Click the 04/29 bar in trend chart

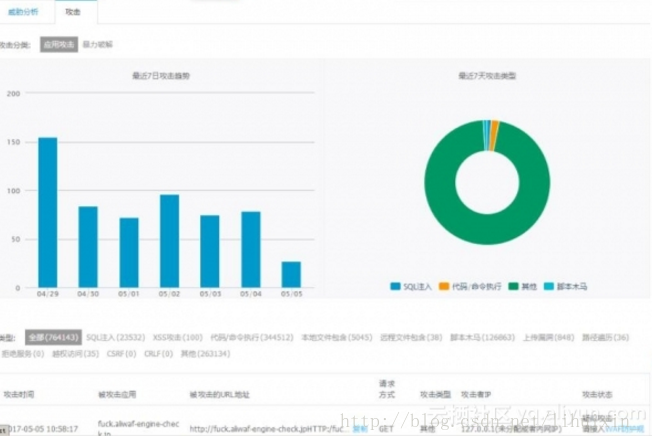pyautogui.click(x=48, y=212)
